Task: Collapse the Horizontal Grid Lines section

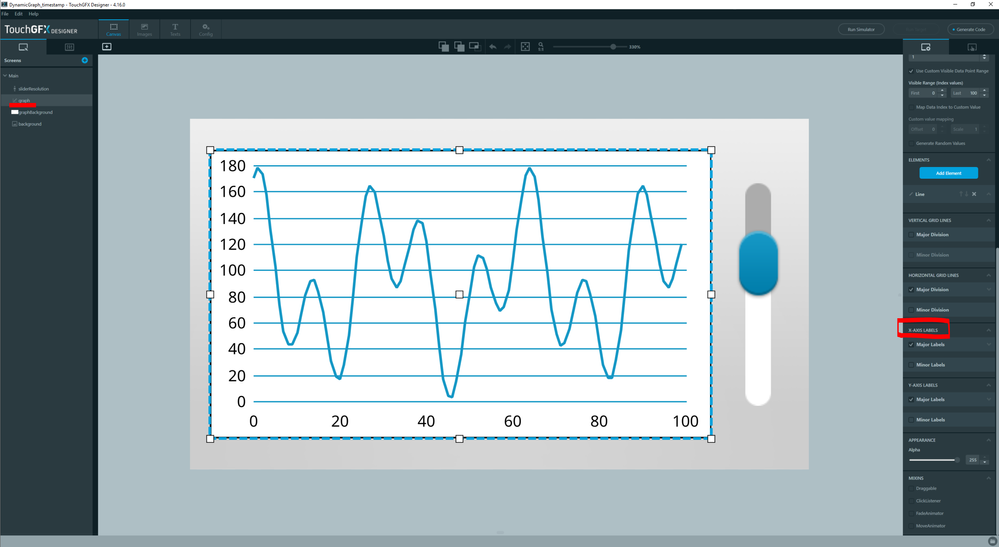Action: tap(989, 275)
